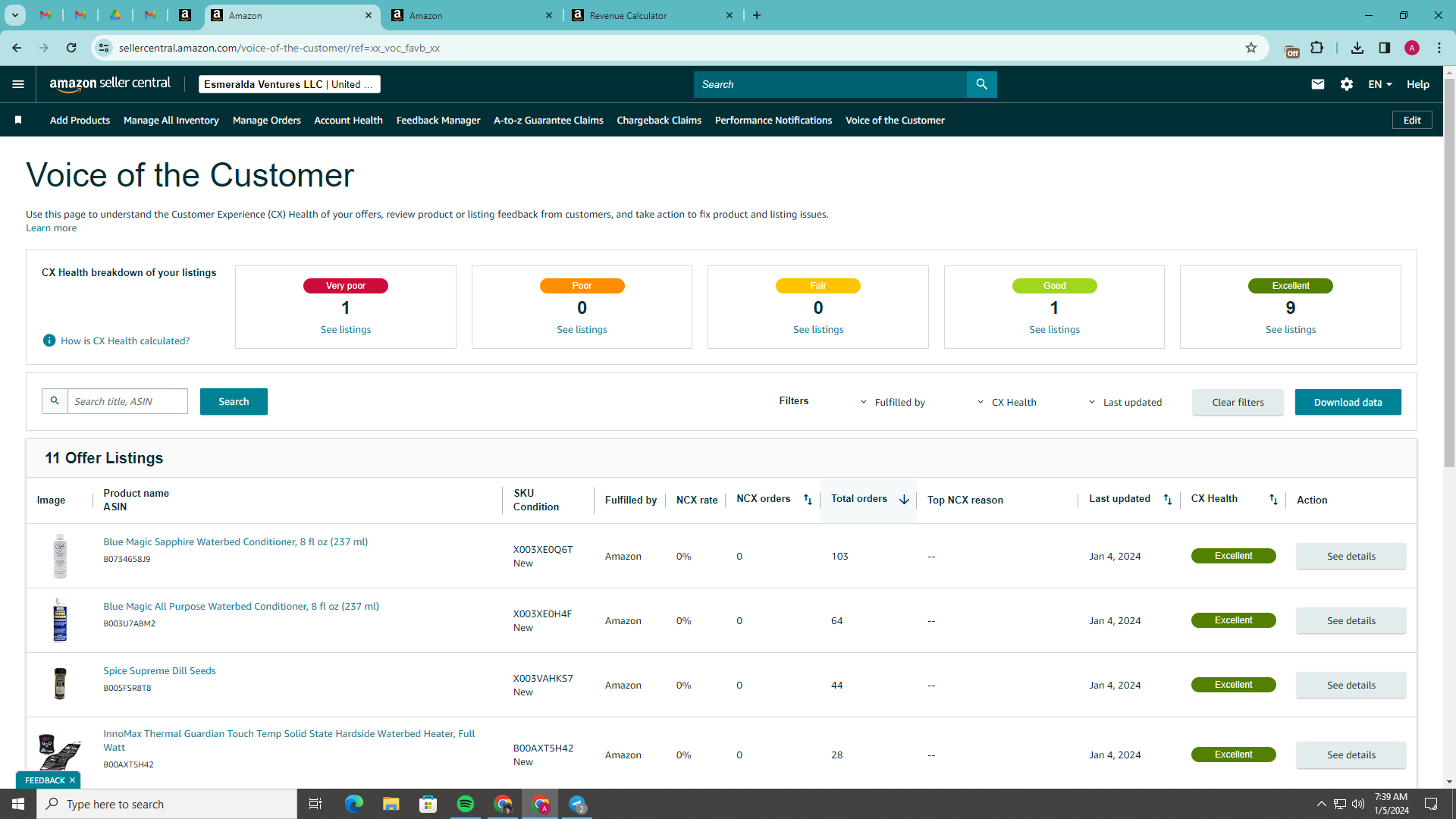This screenshot has width=1456, height=819.
Task: Sort by Total orders down arrow
Action: [x=904, y=500]
